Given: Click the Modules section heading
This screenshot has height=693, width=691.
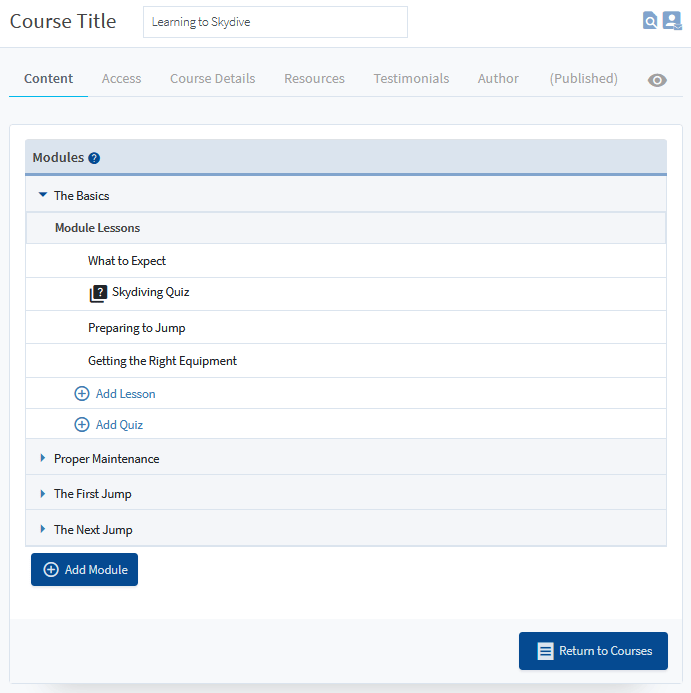Looking at the screenshot, I should (x=58, y=157).
